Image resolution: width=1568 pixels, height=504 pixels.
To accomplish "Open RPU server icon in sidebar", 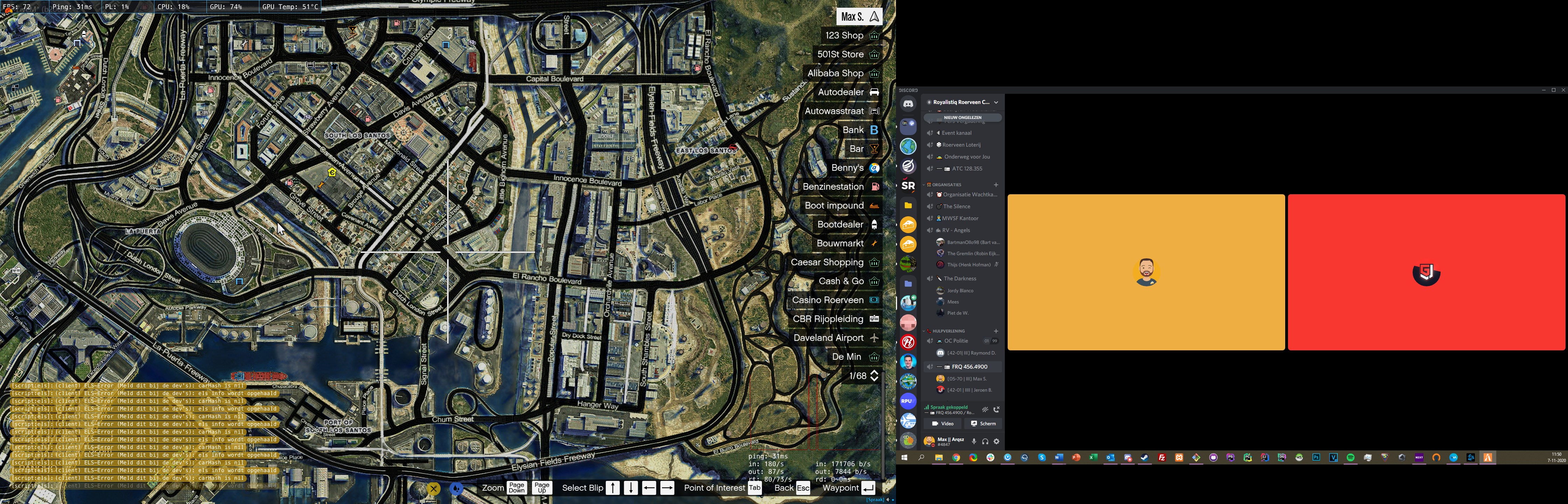I will (x=908, y=401).
